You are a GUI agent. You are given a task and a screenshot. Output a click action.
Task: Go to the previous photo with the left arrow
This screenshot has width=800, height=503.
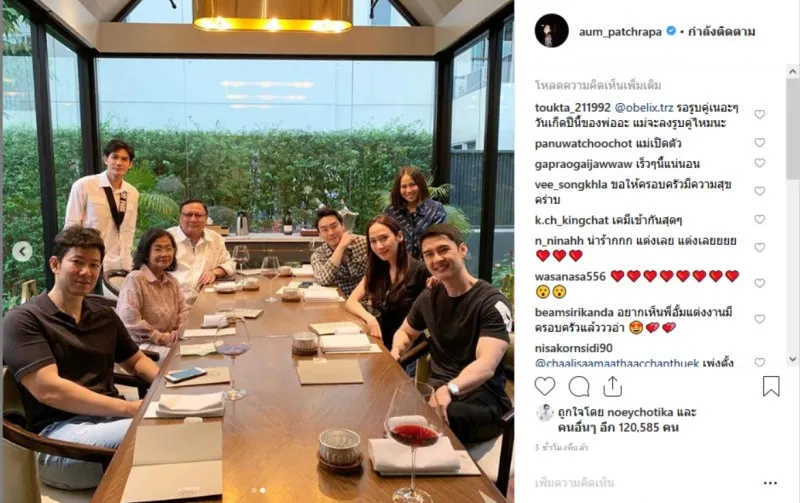[x=22, y=252]
